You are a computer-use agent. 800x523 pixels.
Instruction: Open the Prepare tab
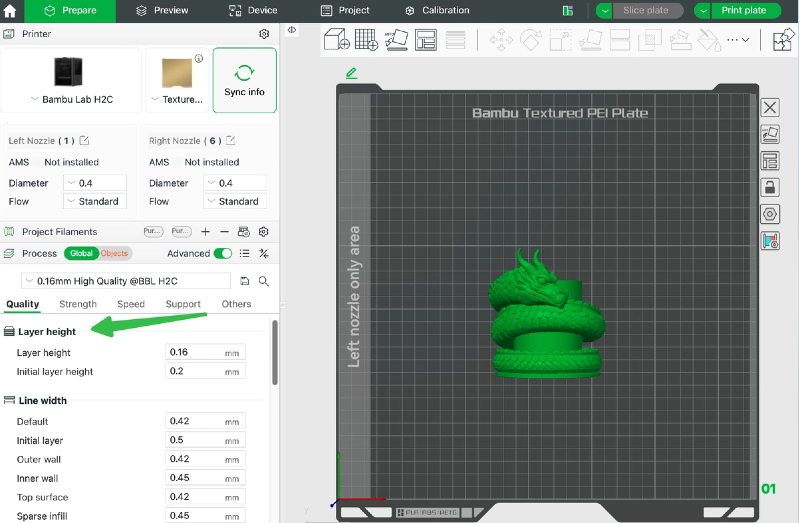[x=70, y=11]
